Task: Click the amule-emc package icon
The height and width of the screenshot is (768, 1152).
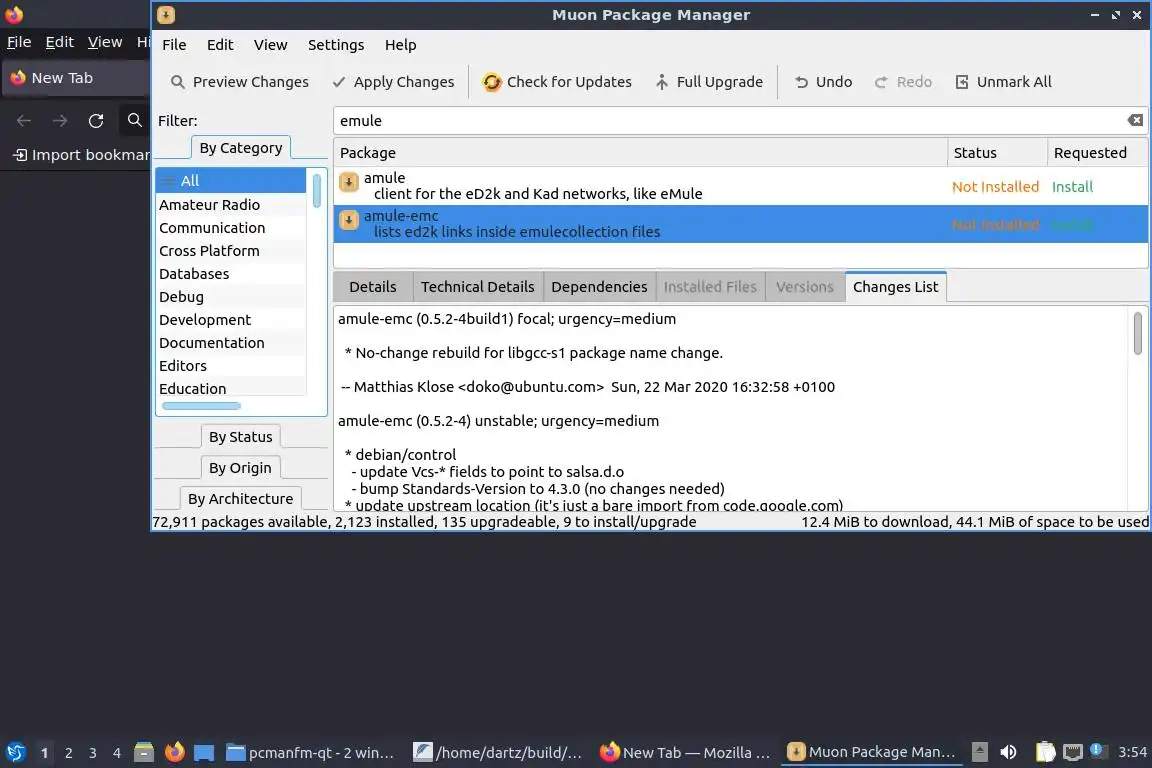Action: 348,220
